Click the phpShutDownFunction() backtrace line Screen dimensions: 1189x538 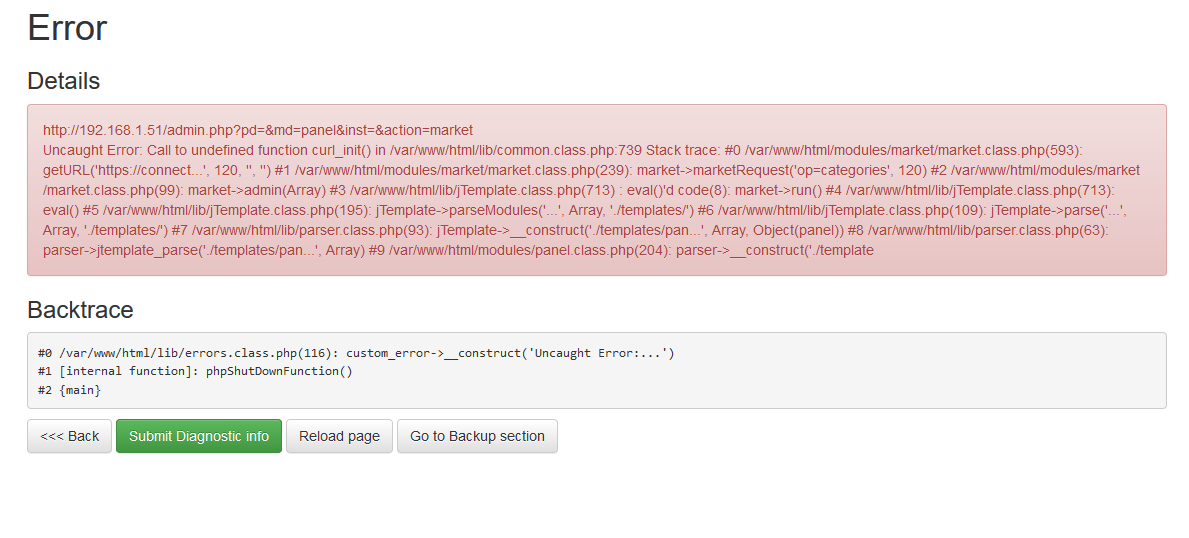[279, 371]
